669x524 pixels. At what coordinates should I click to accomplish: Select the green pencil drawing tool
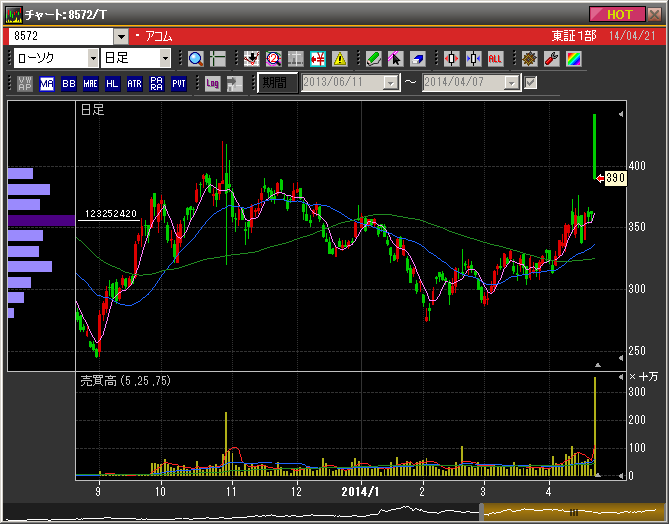coord(373,59)
